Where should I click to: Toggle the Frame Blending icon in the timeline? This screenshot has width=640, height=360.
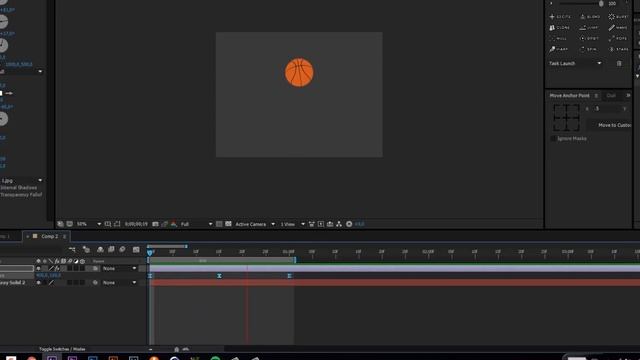[x=111, y=249]
